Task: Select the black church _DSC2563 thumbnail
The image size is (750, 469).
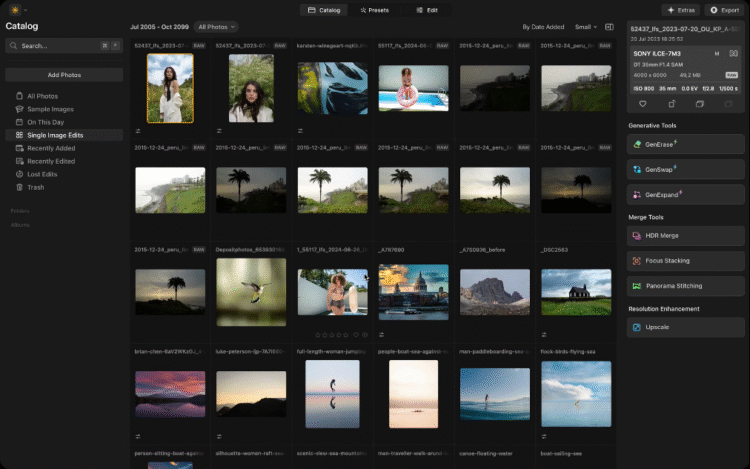Action: click(576, 292)
